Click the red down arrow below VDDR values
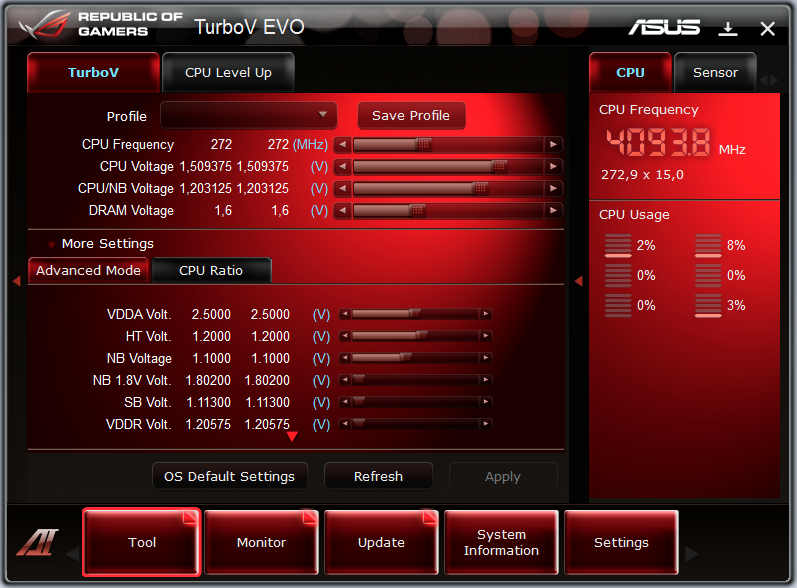This screenshot has width=797, height=588. pyautogui.click(x=292, y=437)
